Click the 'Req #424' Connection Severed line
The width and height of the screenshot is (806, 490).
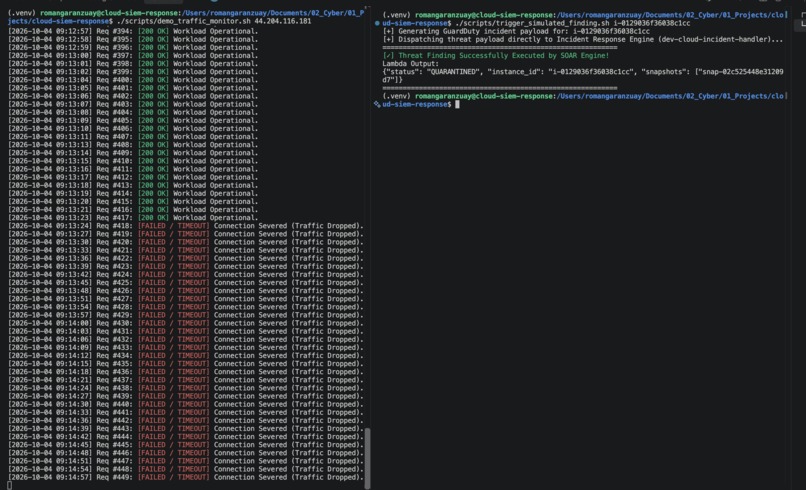(186, 275)
